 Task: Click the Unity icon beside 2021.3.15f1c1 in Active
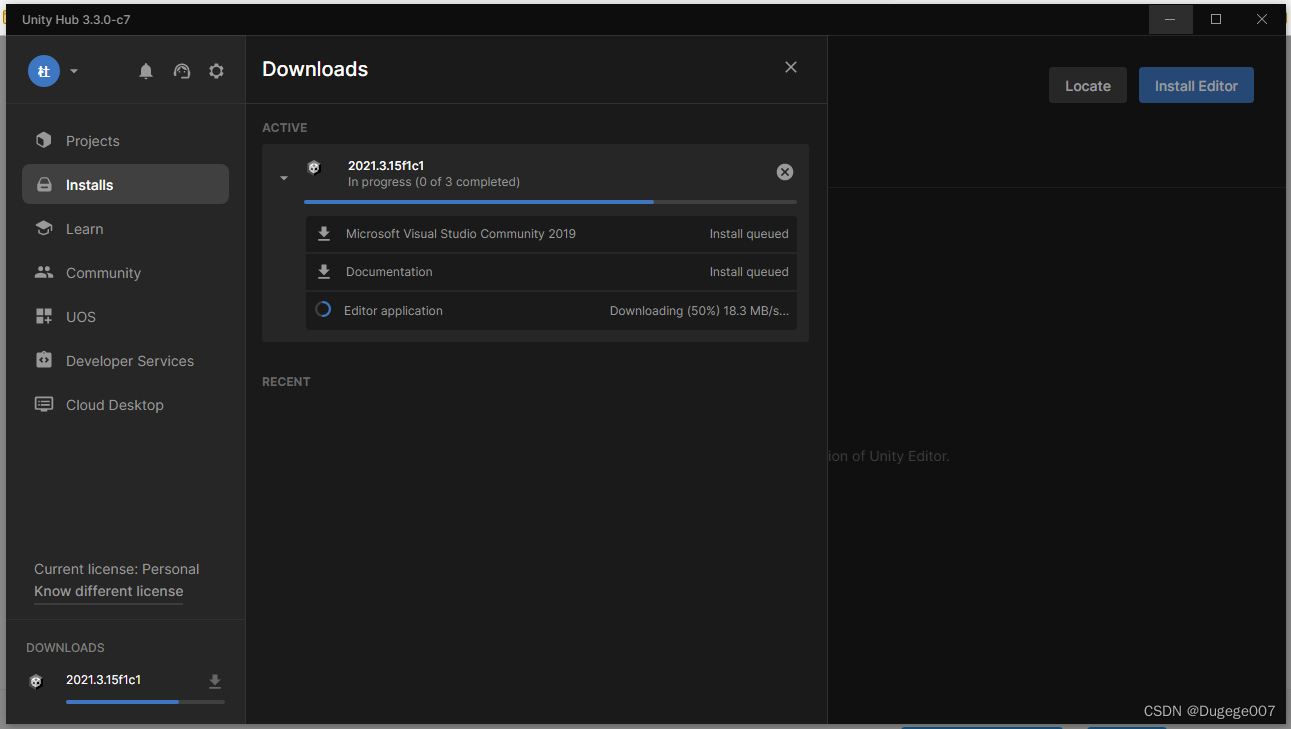tap(314, 168)
